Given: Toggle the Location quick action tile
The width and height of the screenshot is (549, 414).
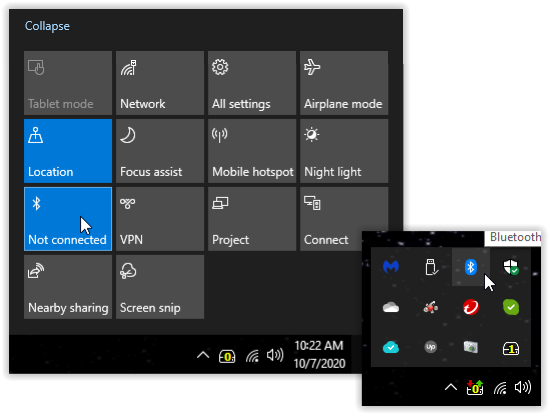Looking at the screenshot, I should (68, 151).
